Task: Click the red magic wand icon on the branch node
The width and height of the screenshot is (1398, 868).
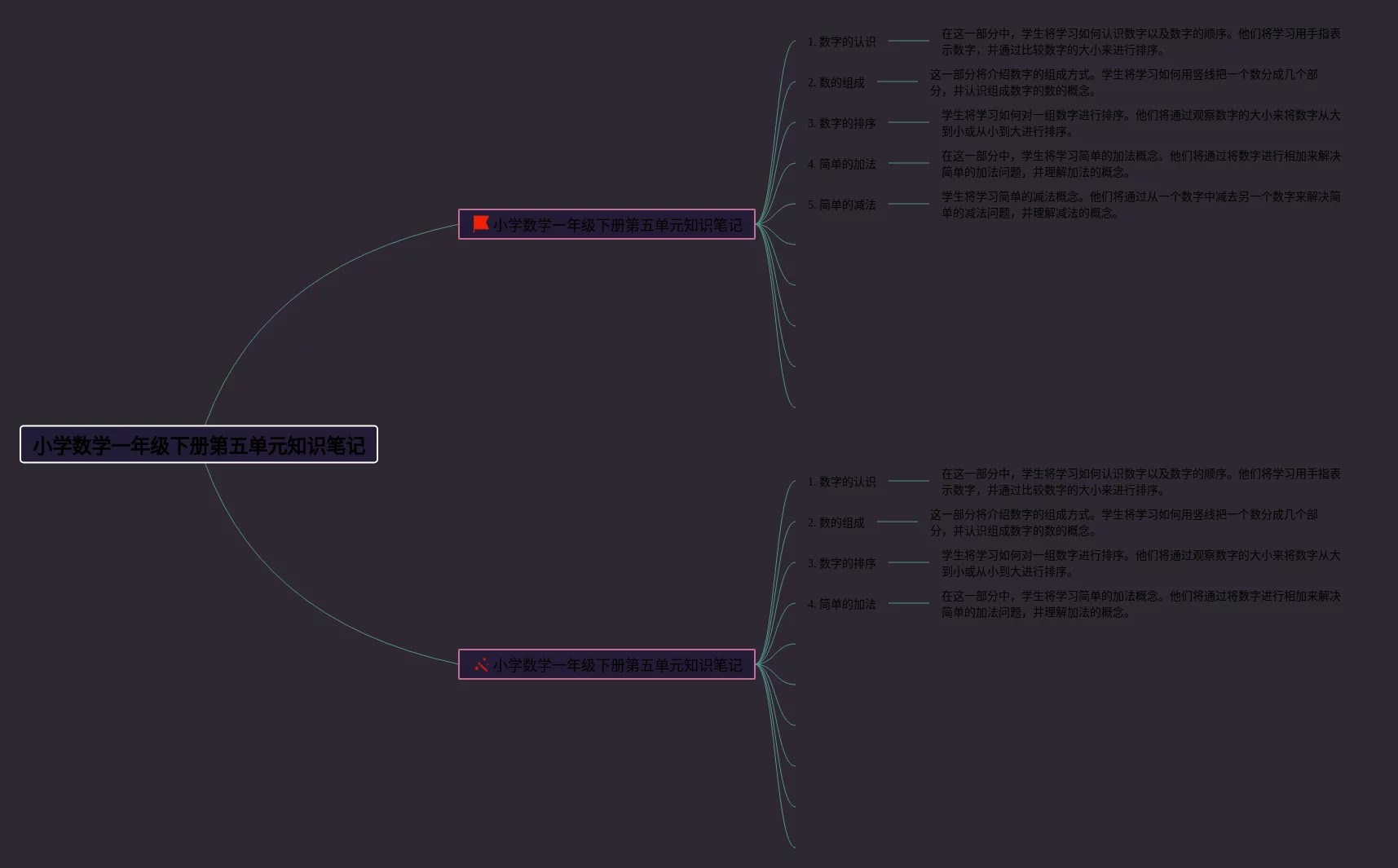Action: click(x=481, y=664)
